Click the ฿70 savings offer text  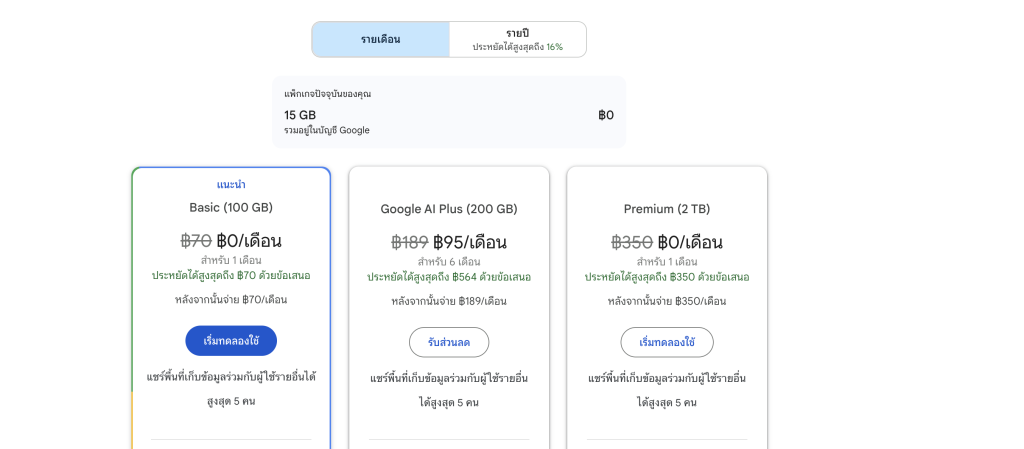[231, 275]
